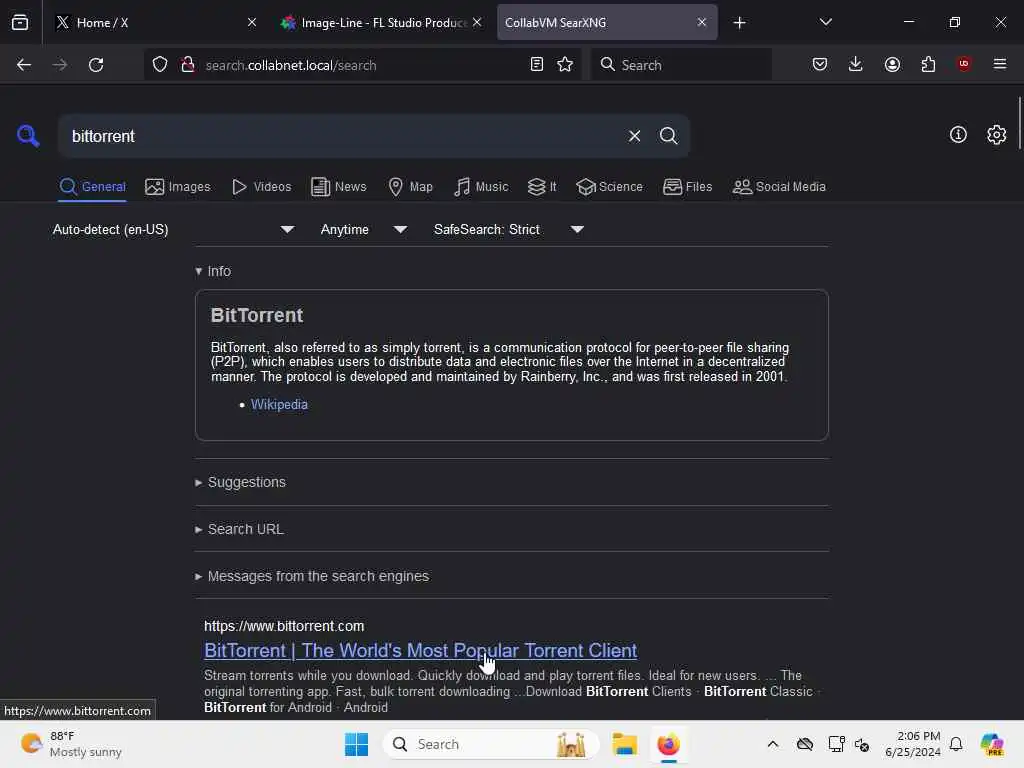Screen dimensions: 1024x768
Task: Click the Windows taskbar Search box
Action: [x=491, y=744]
